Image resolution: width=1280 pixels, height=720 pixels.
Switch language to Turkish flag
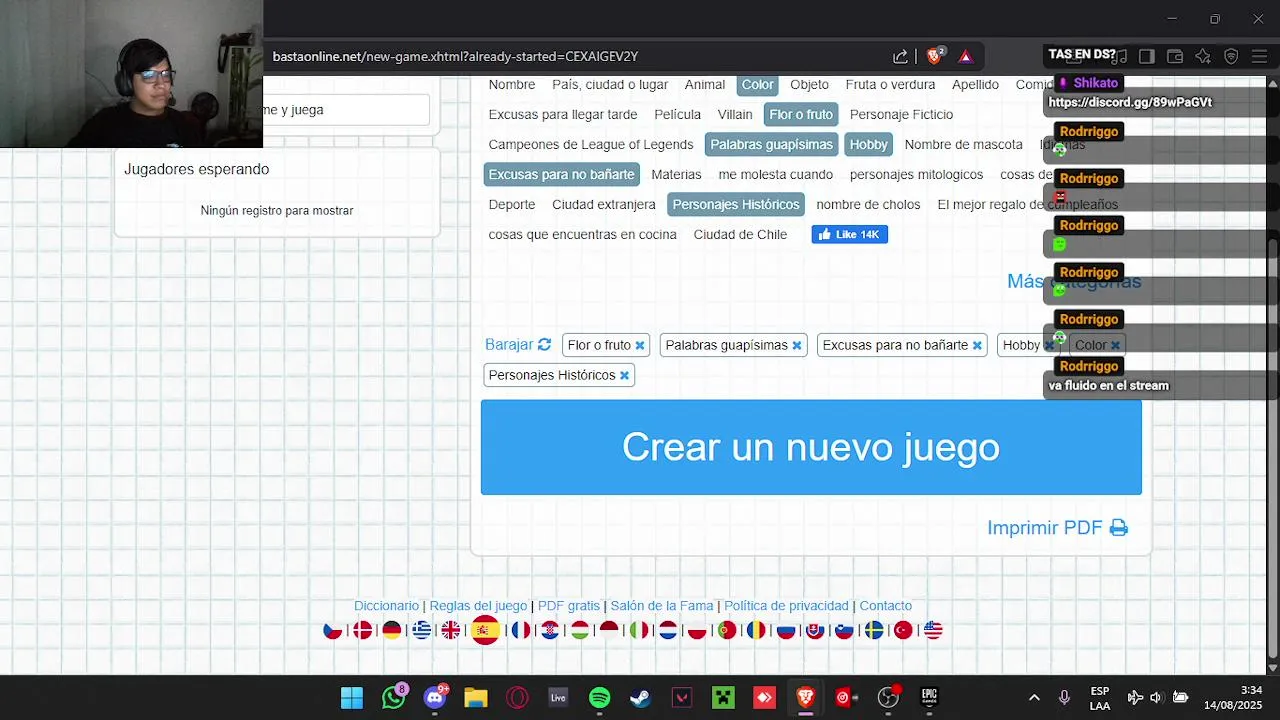pos(903,630)
